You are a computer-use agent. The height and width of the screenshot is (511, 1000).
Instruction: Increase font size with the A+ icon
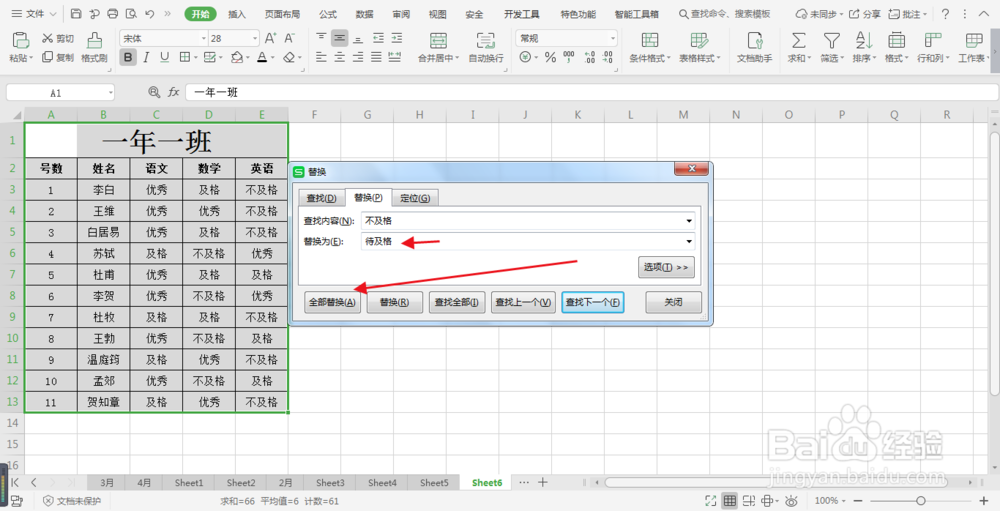[x=270, y=38]
